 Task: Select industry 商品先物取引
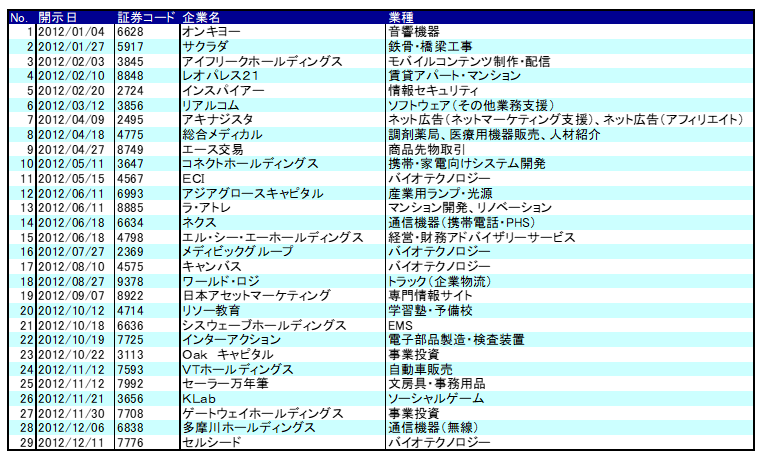tap(427, 149)
